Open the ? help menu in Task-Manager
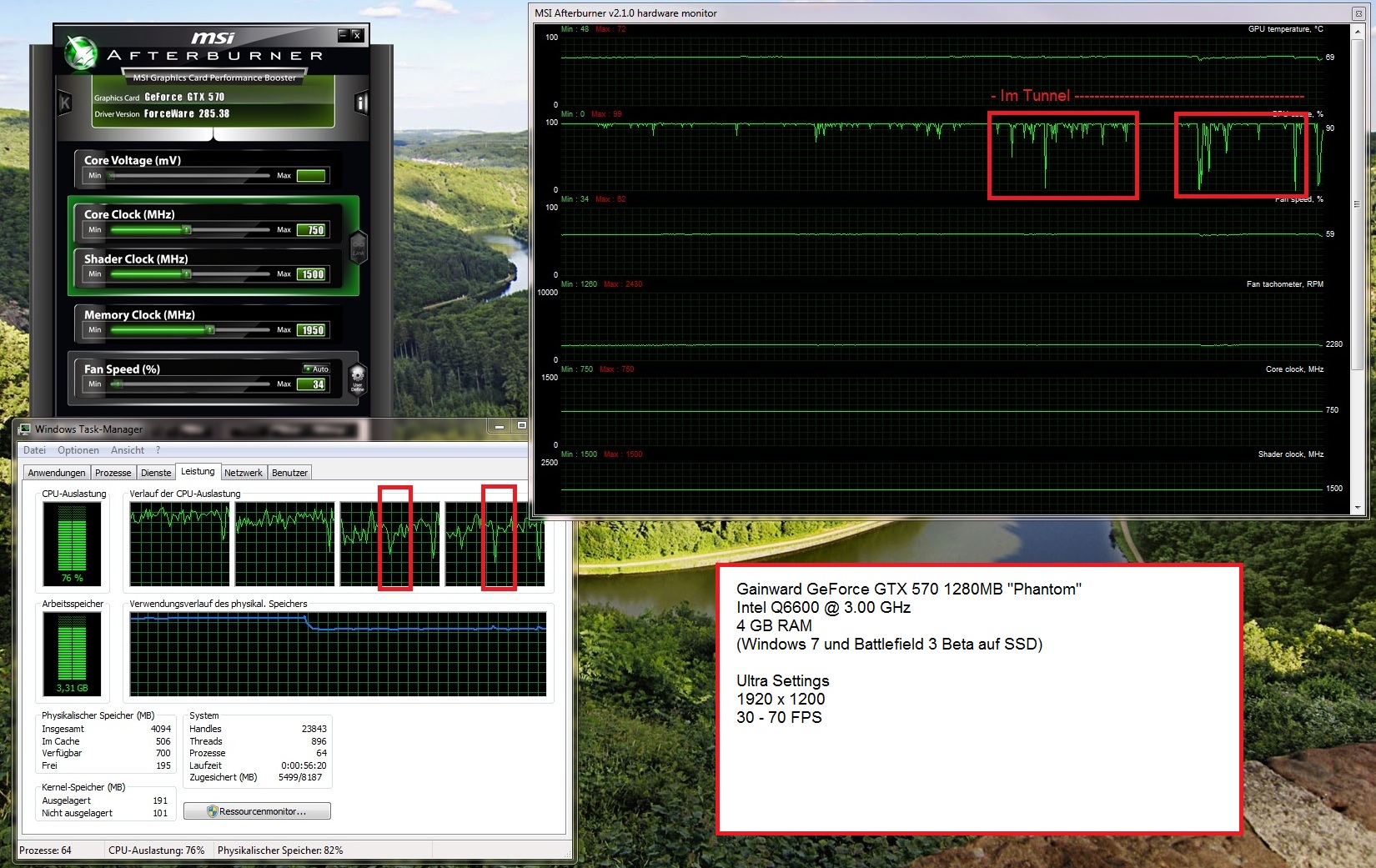 tap(158, 450)
